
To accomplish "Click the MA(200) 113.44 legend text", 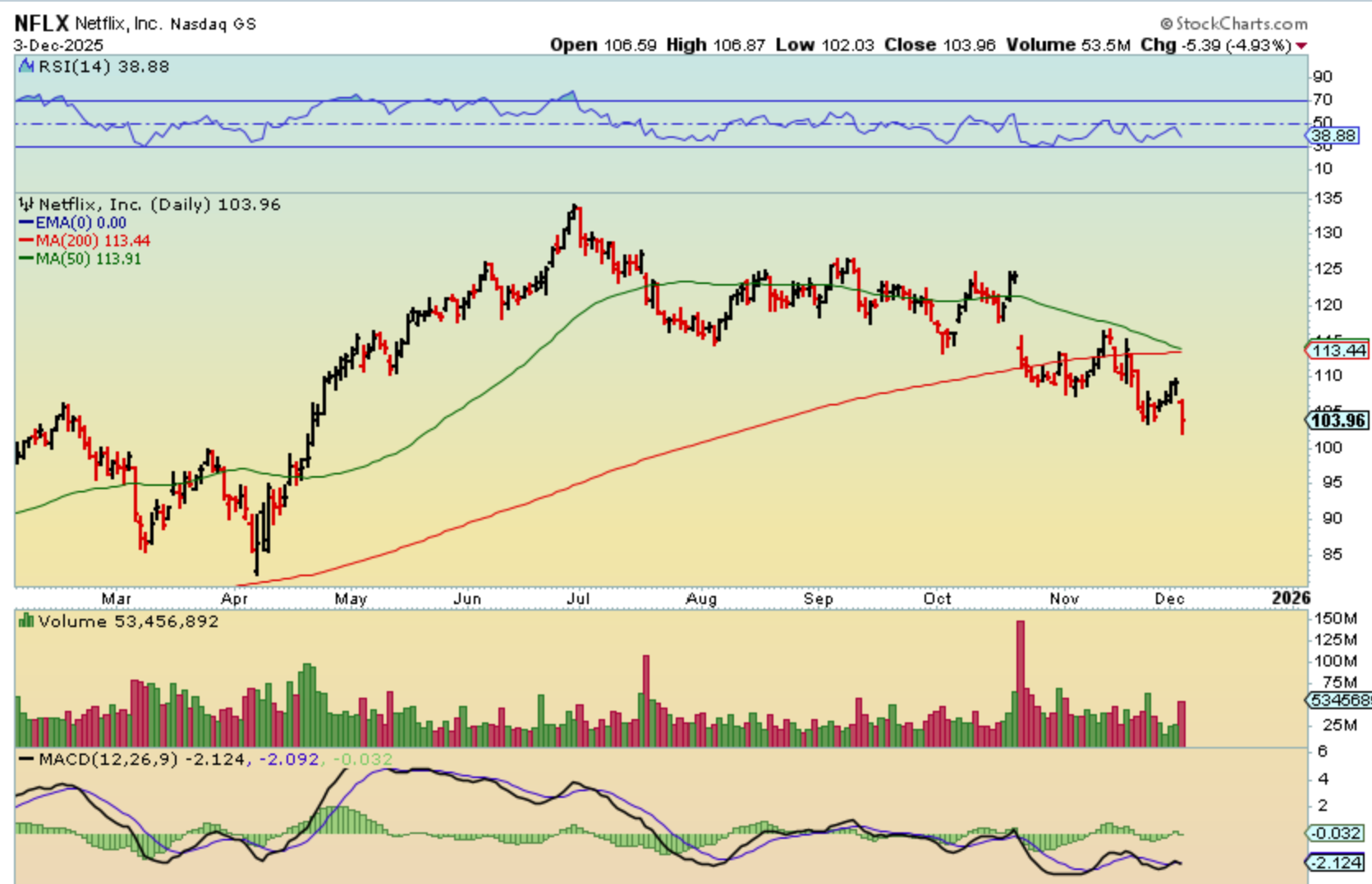I will coord(93,241).
